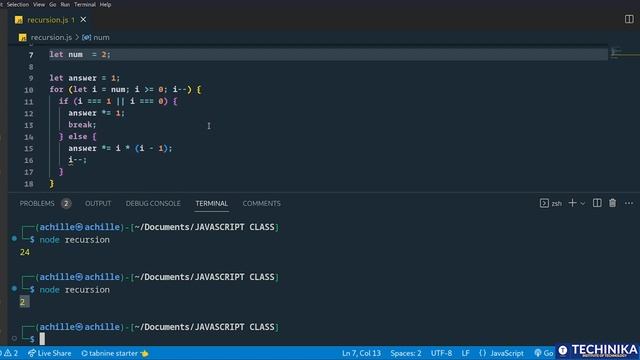This screenshot has width=640, height=360.
Task: Click the Go Live status bar item
Action: (544, 353)
